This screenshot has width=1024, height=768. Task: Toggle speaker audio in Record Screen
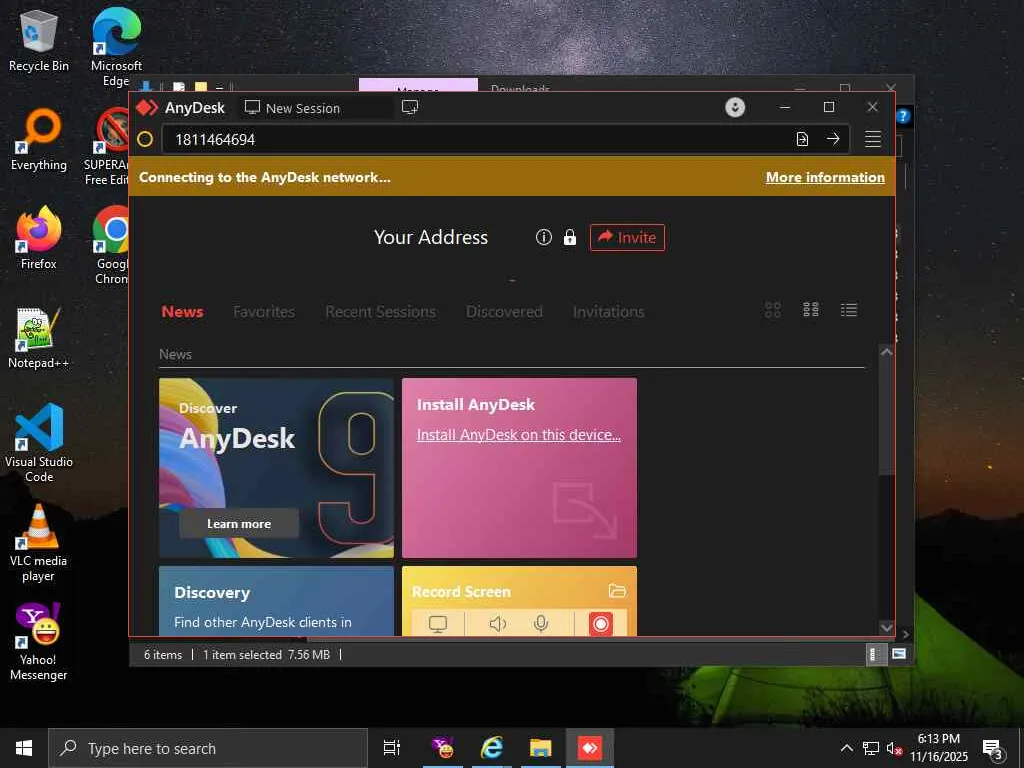click(498, 624)
